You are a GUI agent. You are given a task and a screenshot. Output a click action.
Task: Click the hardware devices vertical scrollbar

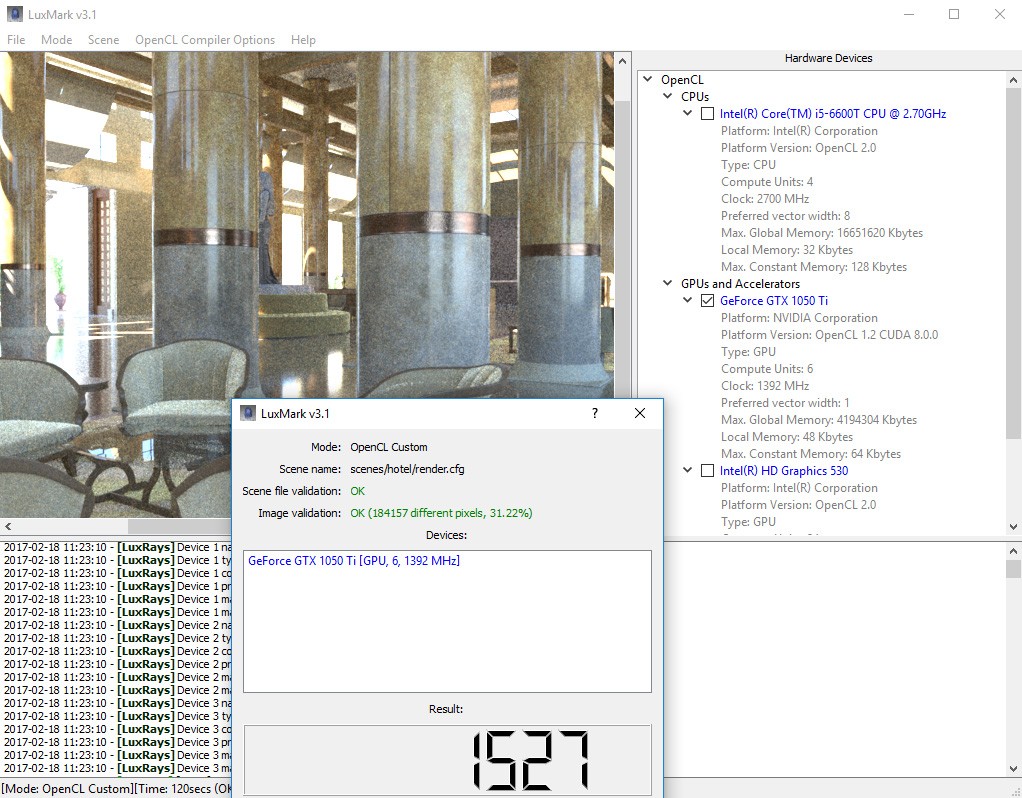[x=1013, y=260]
